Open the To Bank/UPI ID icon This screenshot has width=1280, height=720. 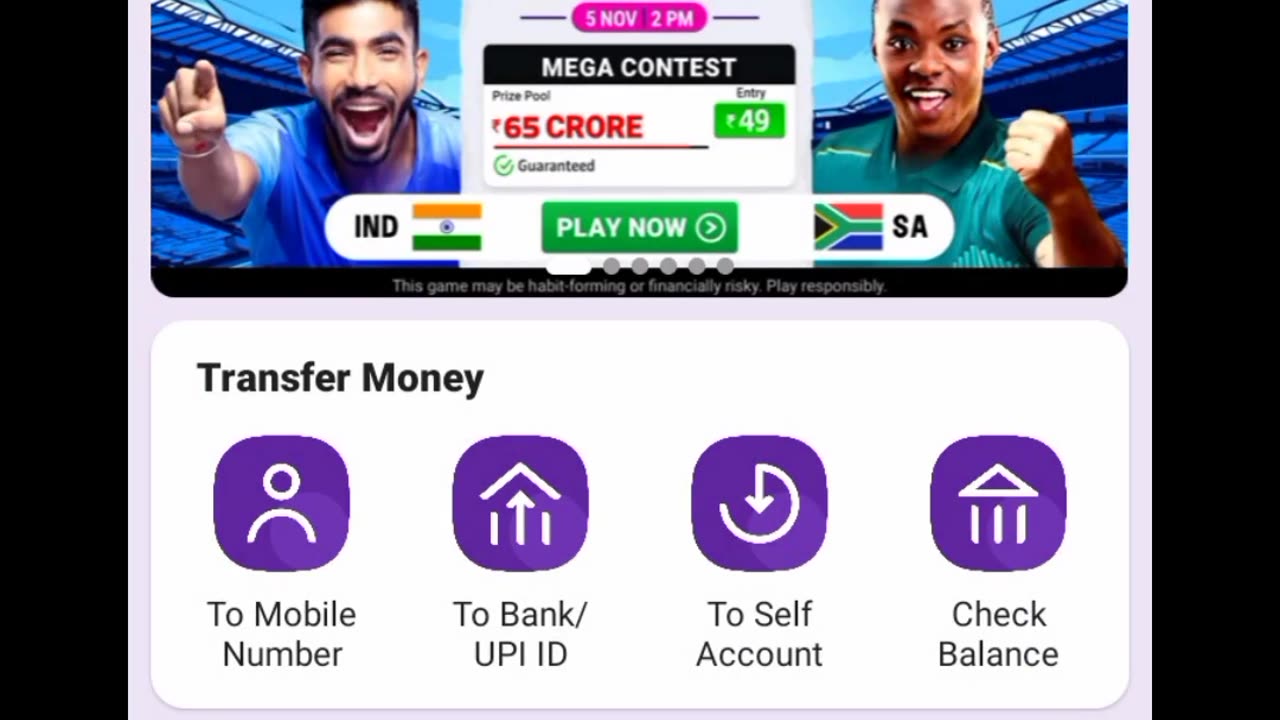520,503
